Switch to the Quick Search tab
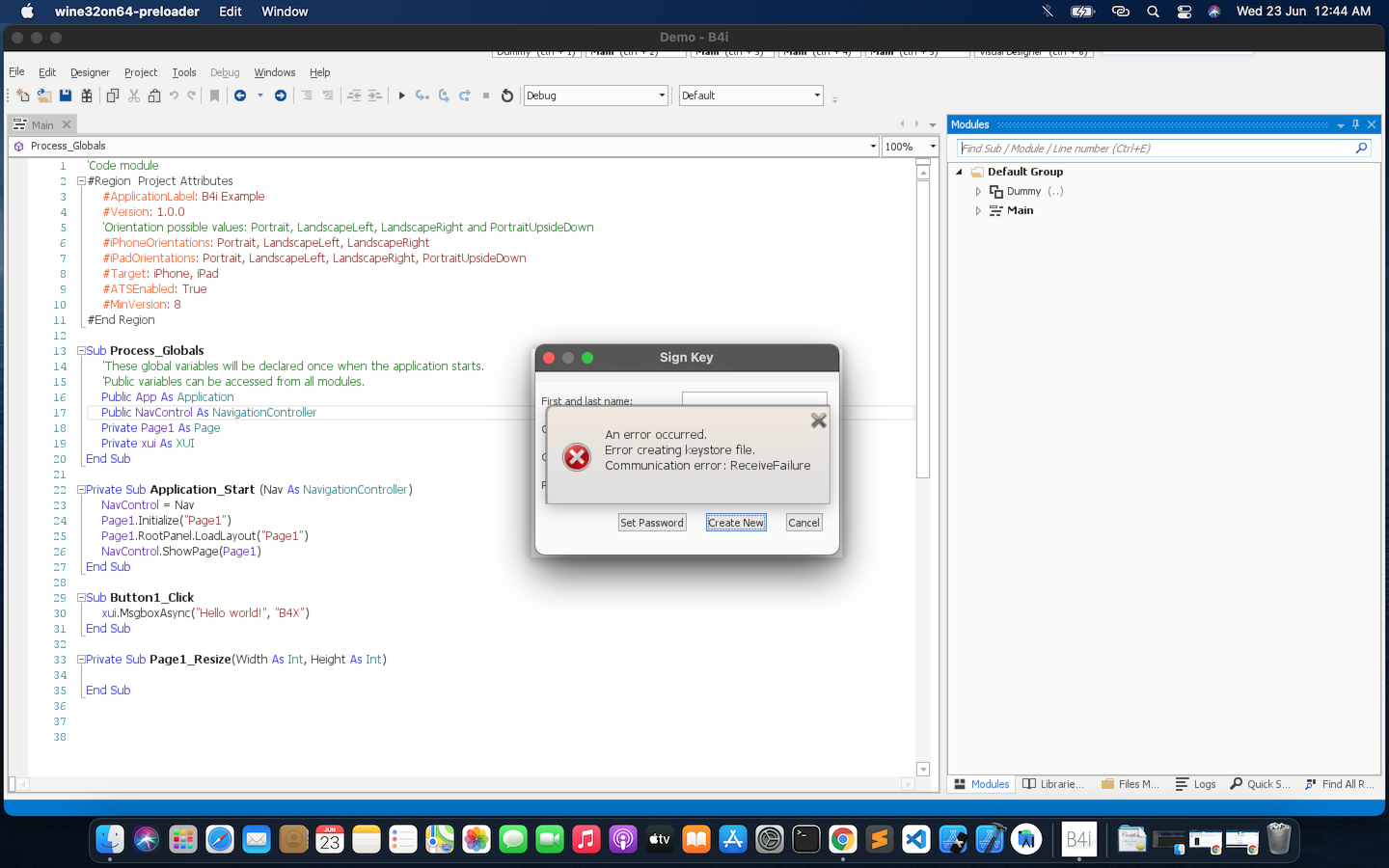Image resolution: width=1389 pixels, height=868 pixels. (1261, 784)
